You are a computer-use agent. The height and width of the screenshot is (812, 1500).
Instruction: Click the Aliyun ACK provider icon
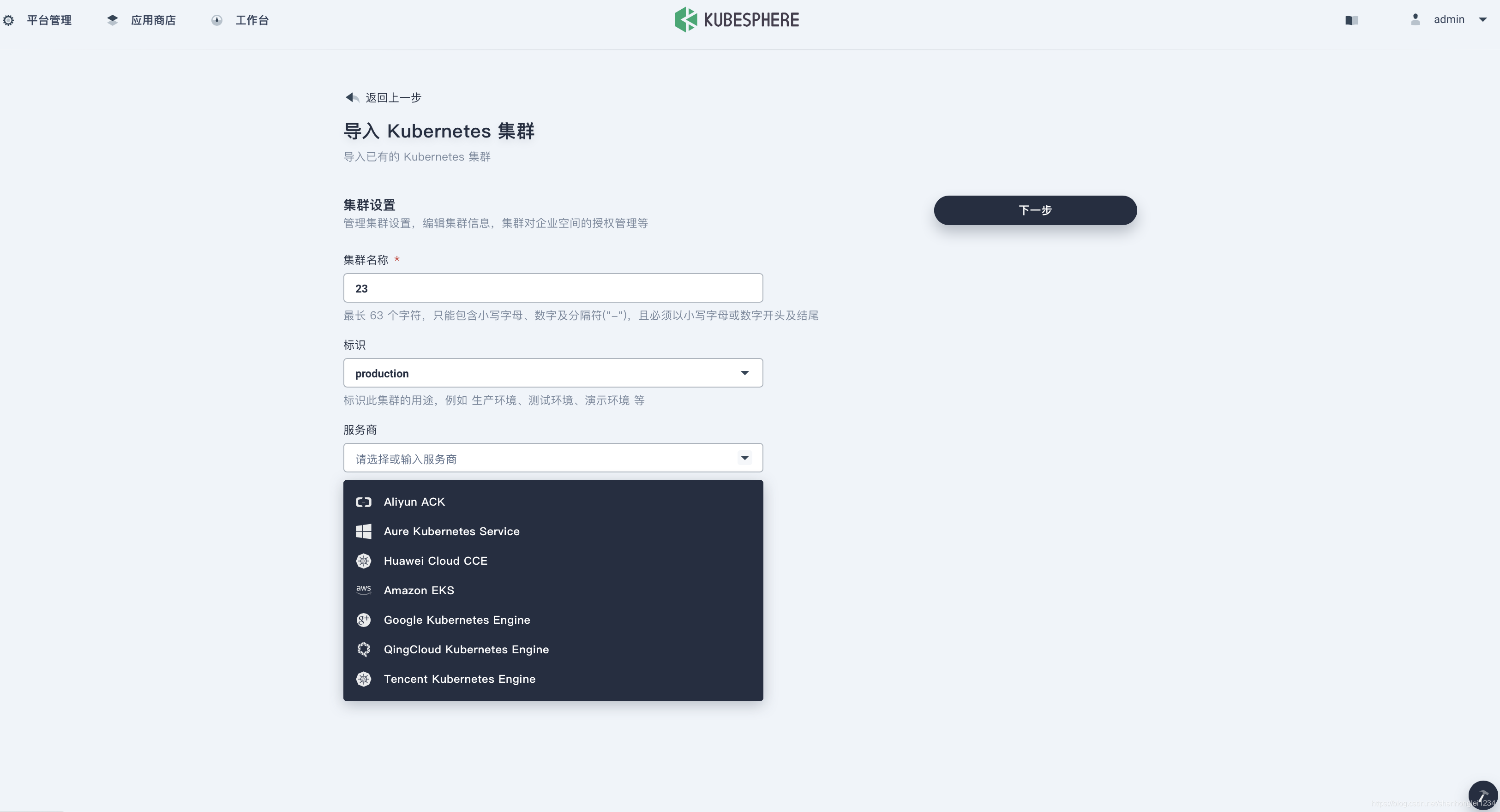tap(363, 502)
